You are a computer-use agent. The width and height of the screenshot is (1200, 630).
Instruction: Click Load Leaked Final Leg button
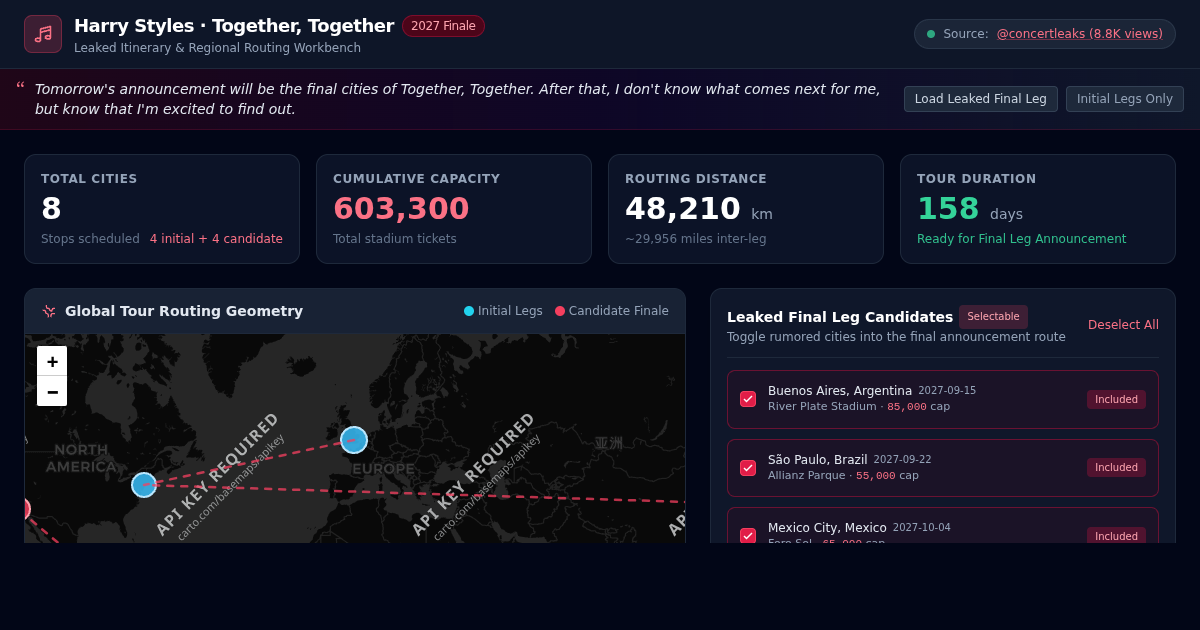pos(981,99)
